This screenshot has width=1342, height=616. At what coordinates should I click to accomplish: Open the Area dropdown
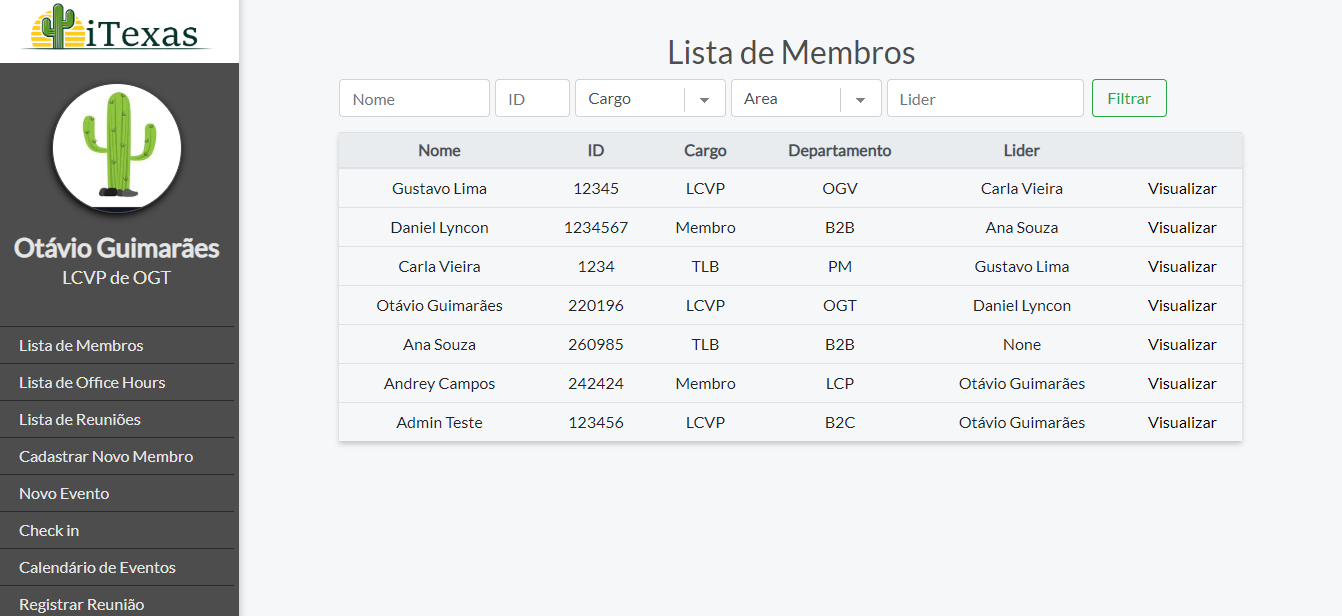coord(806,98)
